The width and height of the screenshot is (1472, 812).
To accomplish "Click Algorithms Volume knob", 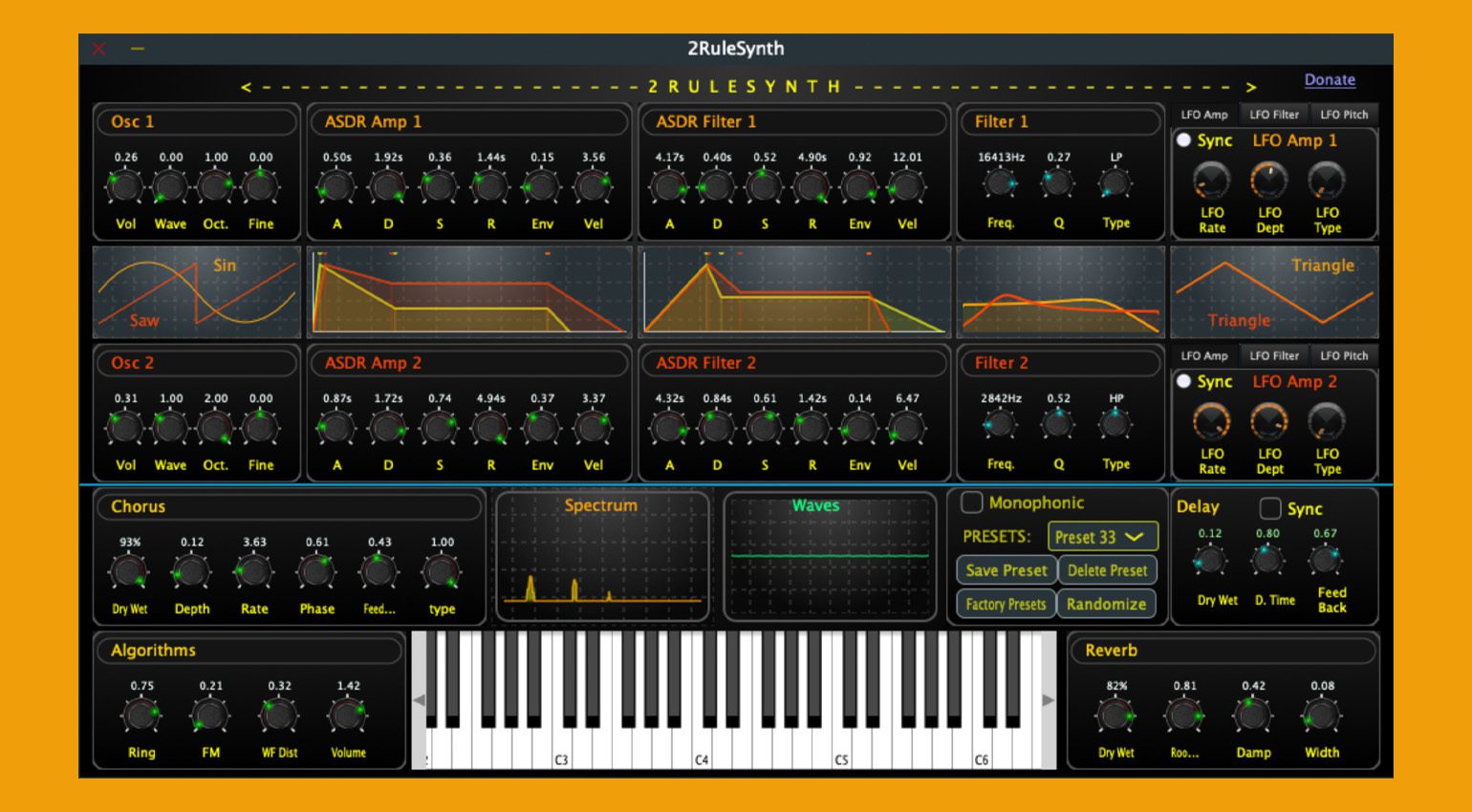I will (x=348, y=715).
